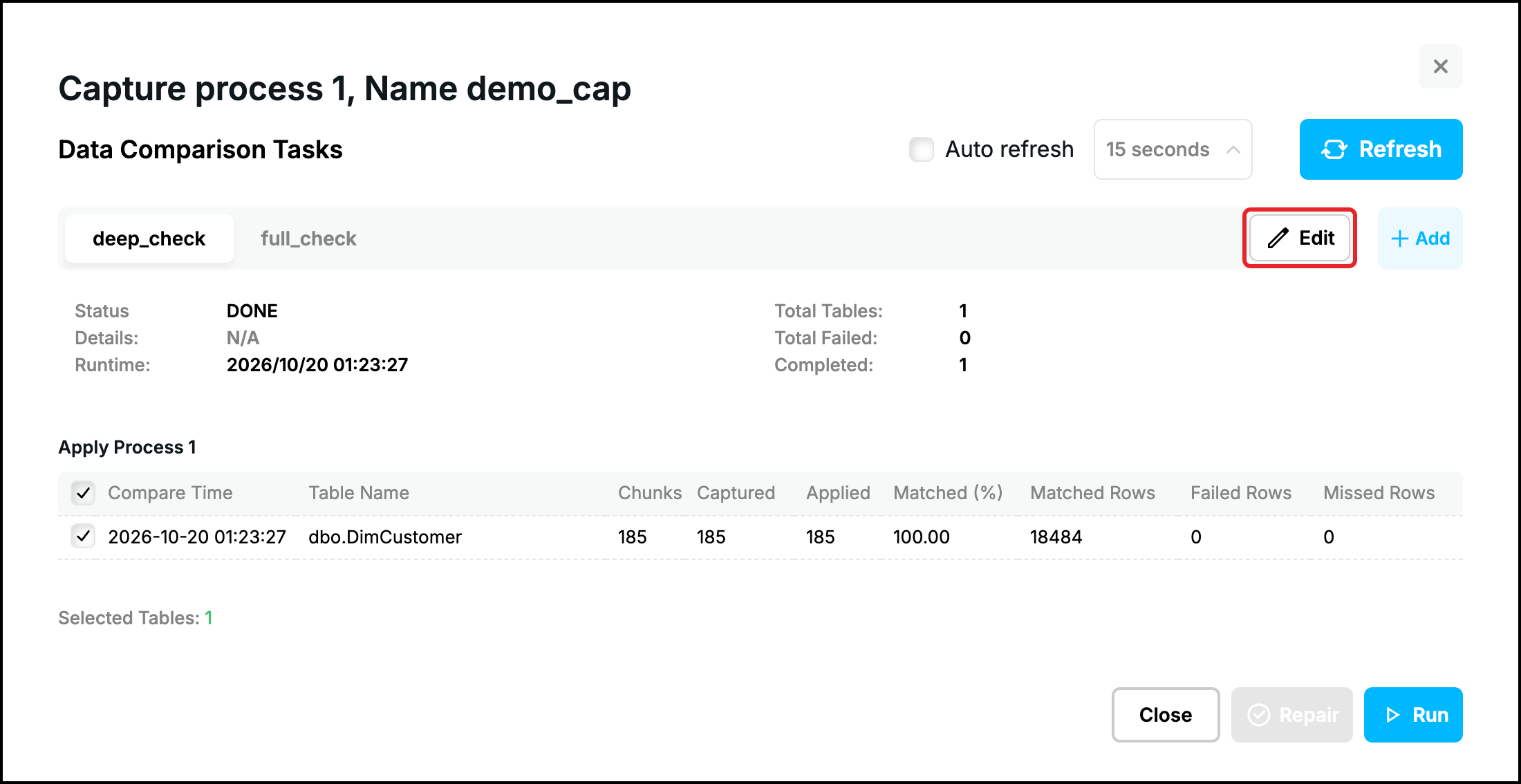Click the Matched Rows column header
This screenshot has width=1521, height=784.
[1093, 493]
